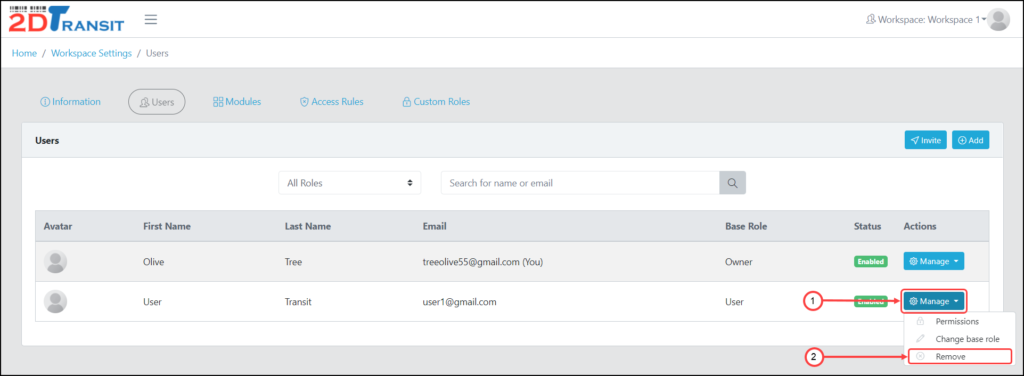Click the 2D Transit logo
The image size is (1024, 376).
(x=67, y=19)
